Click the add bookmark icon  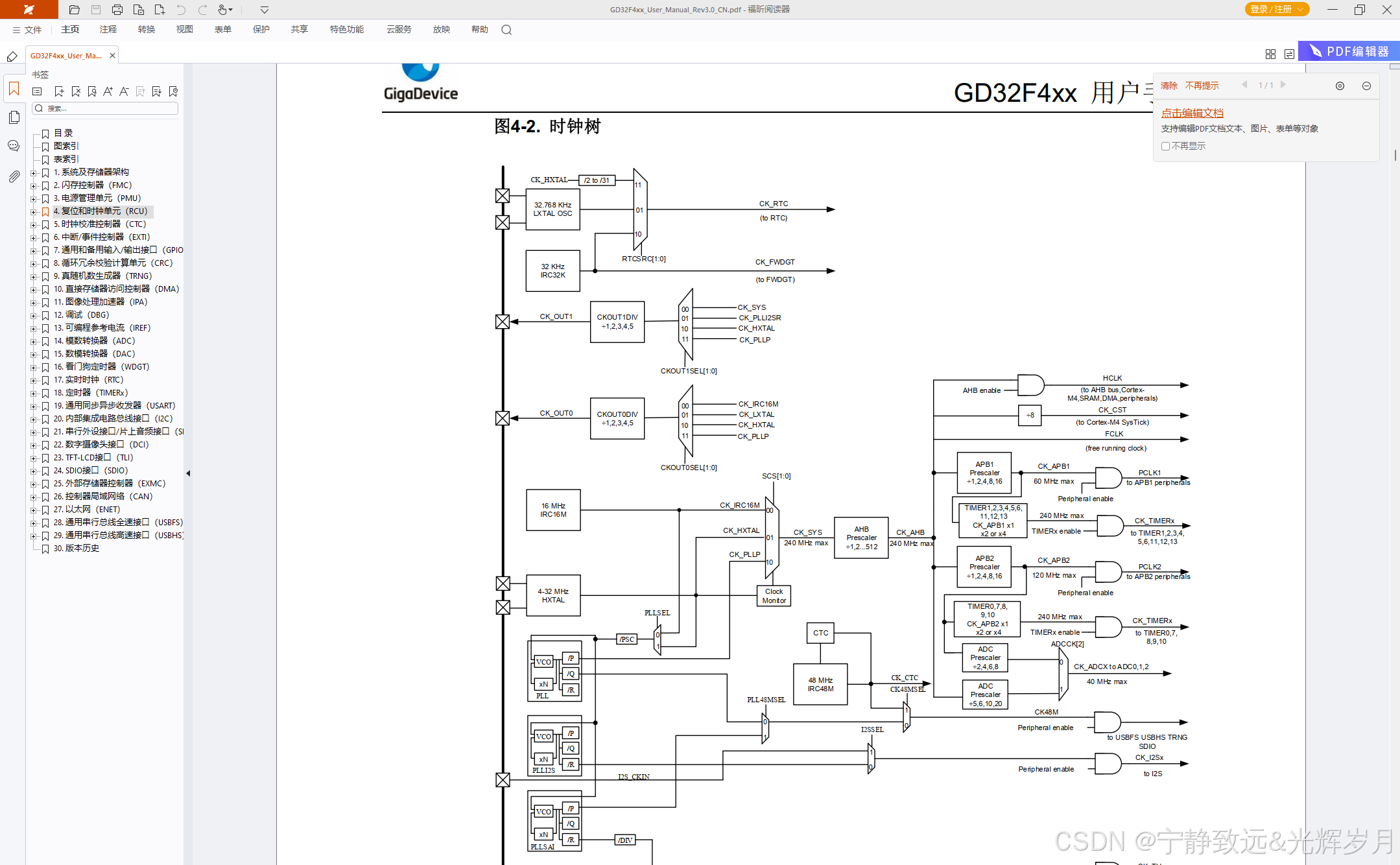click(x=59, y=91)
